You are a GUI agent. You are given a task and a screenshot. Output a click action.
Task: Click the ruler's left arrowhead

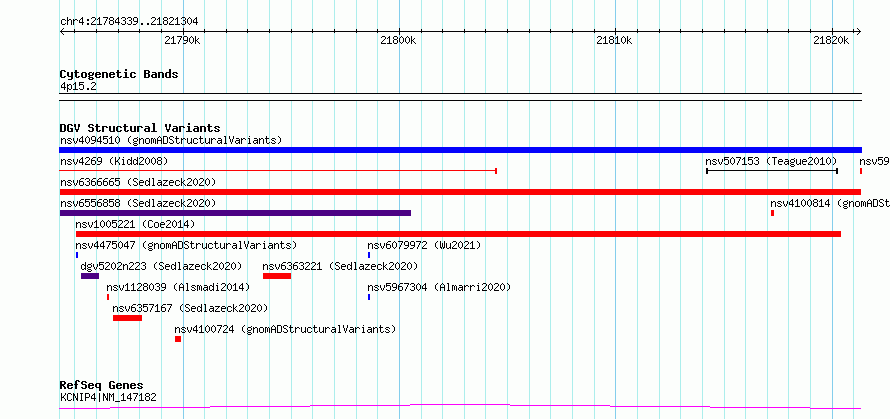[62, 31]
